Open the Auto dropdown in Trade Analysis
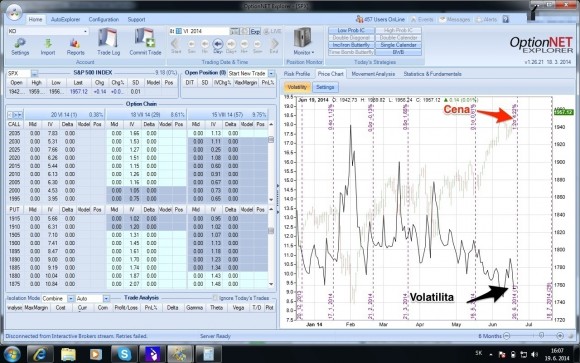Screen dimensions: 580x363 click(x=106, y=298)
